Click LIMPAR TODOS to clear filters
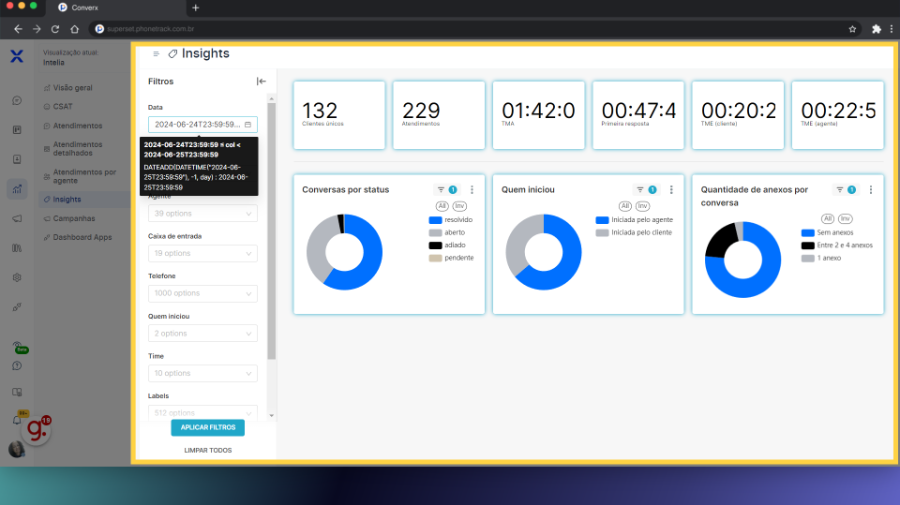900x505 pixels. click(208, 450)
